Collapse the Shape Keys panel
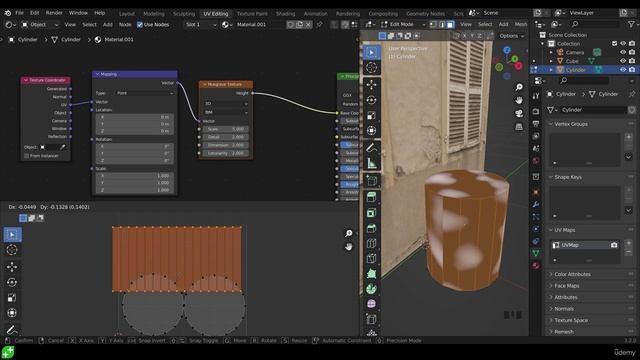The height and width of the screenshot is (360, 640). pyautogui.click(x=568, y=177)
